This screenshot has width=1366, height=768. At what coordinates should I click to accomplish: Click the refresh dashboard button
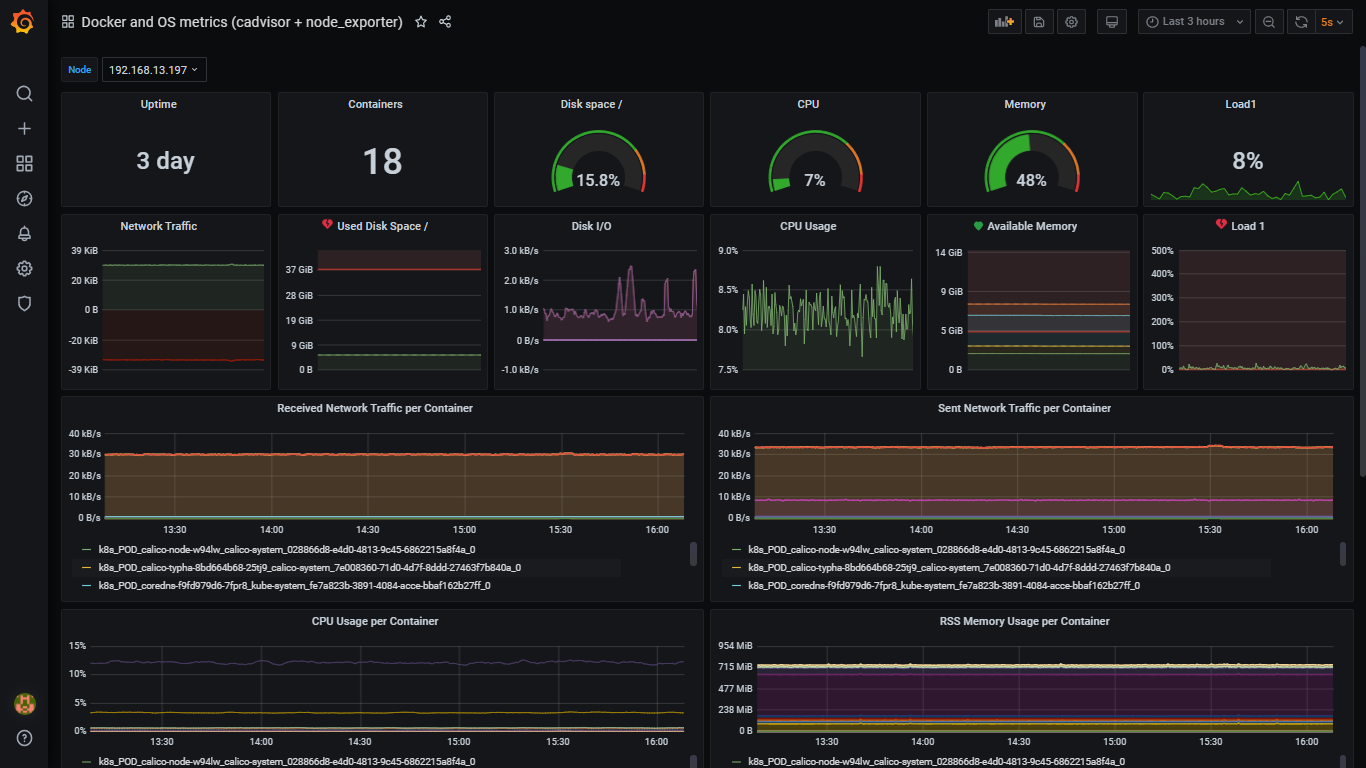[x=1301, y=21]
